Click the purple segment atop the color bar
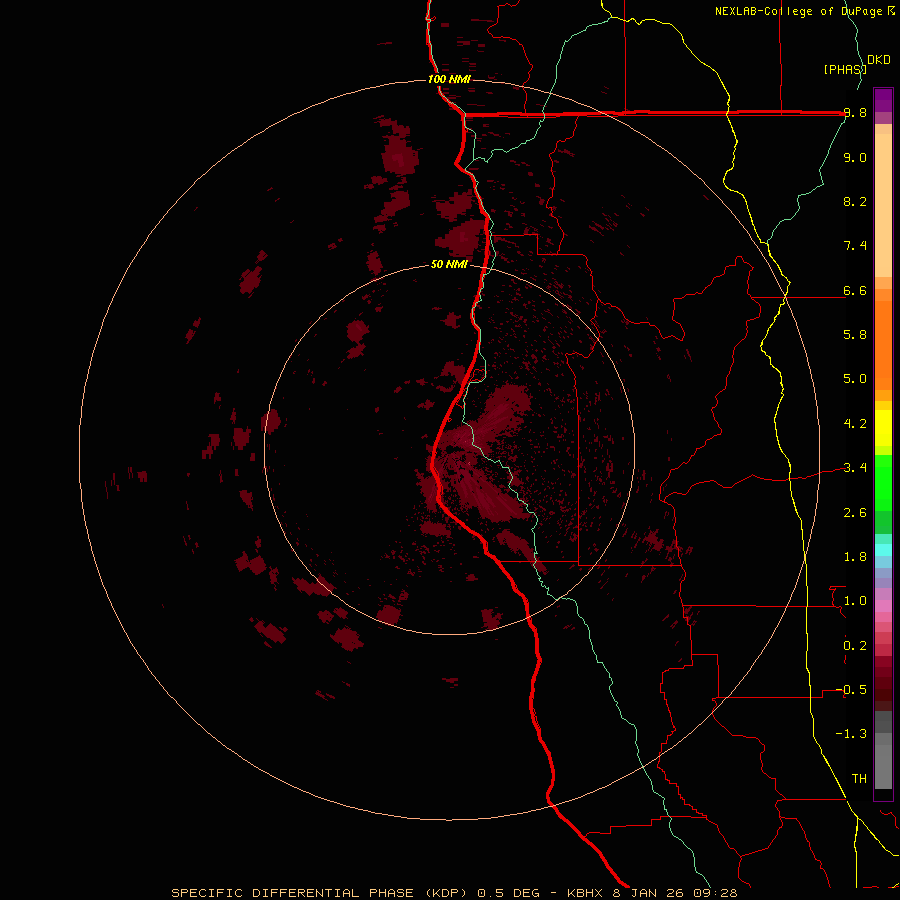900x900 pixels. [x=883, y=100]
